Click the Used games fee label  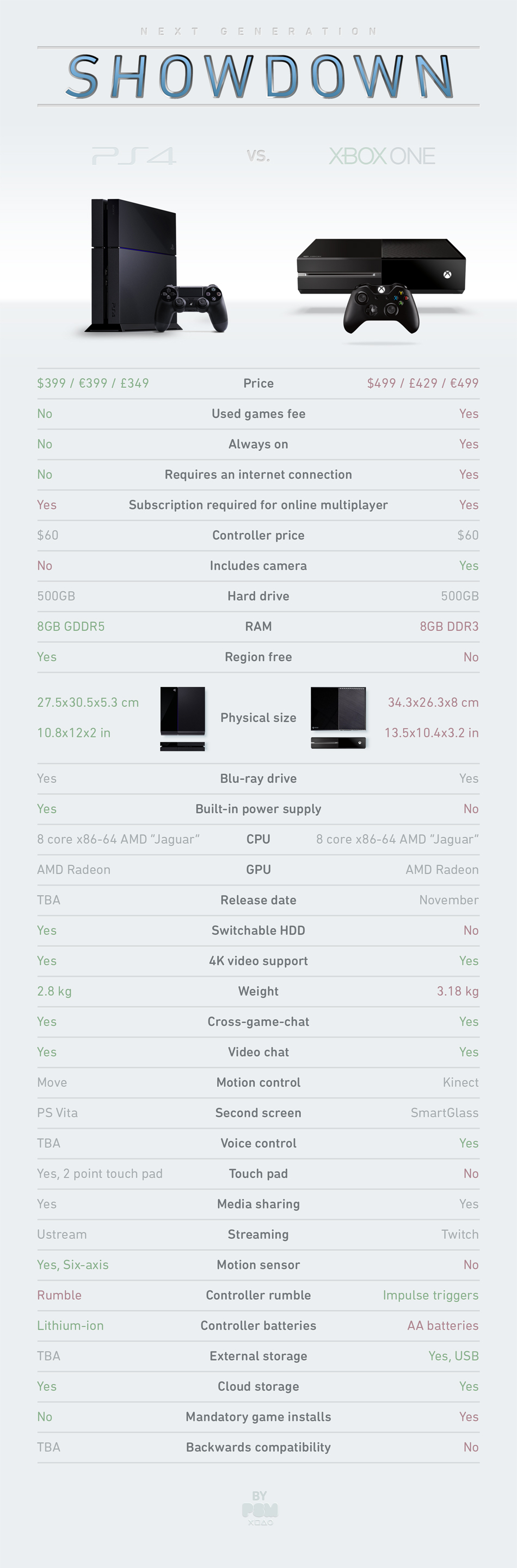(258, 414)
